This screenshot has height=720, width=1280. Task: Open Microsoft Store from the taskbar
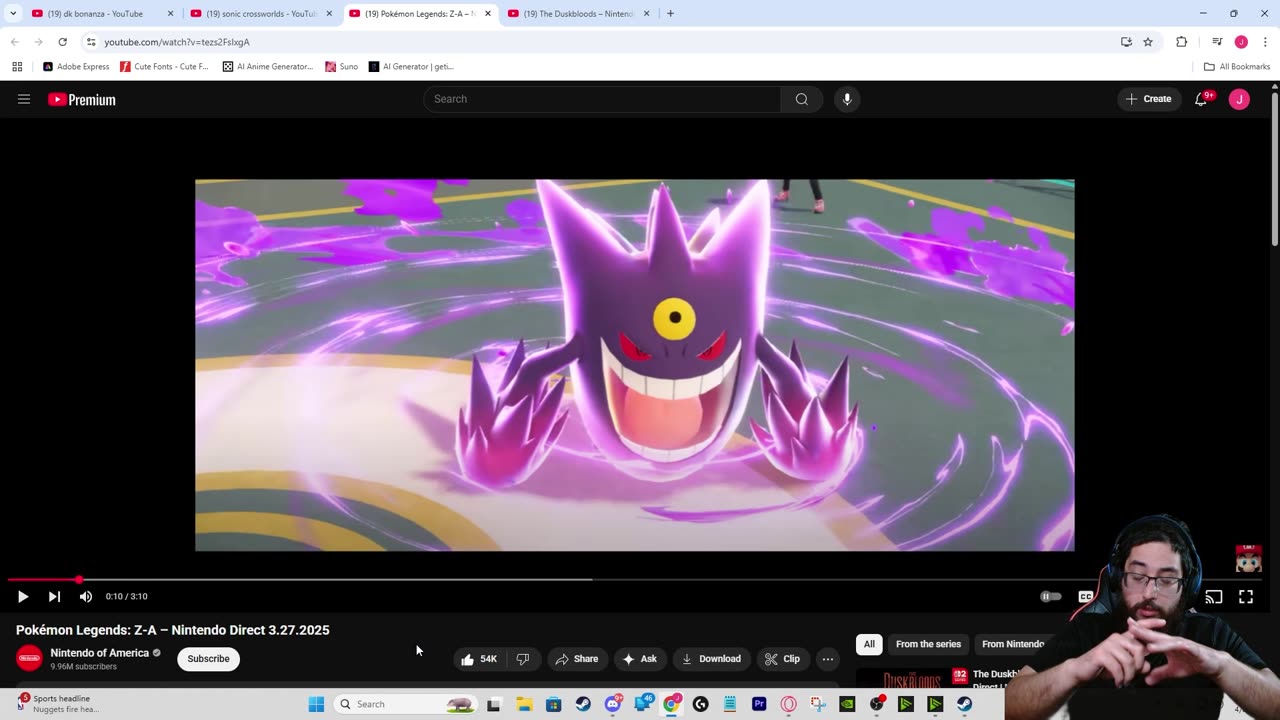point(553,704)
